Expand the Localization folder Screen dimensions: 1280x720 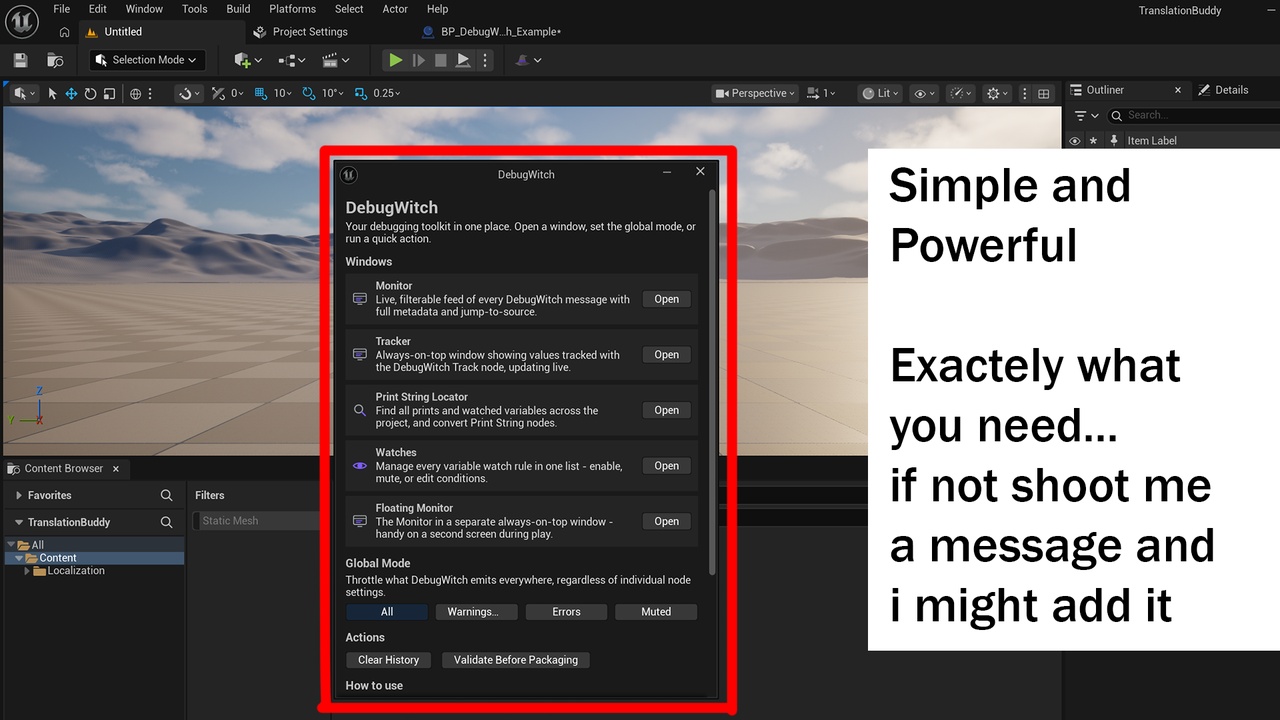tap(28, 571)
